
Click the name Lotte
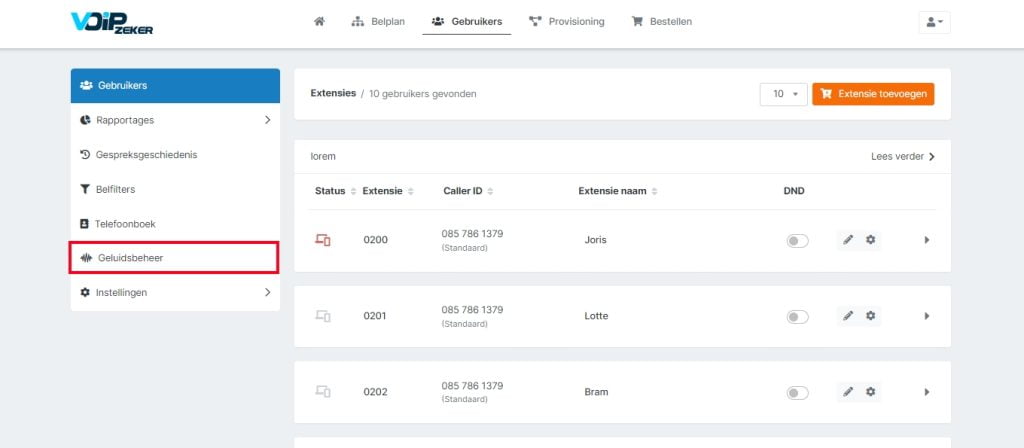coord(596,316)
